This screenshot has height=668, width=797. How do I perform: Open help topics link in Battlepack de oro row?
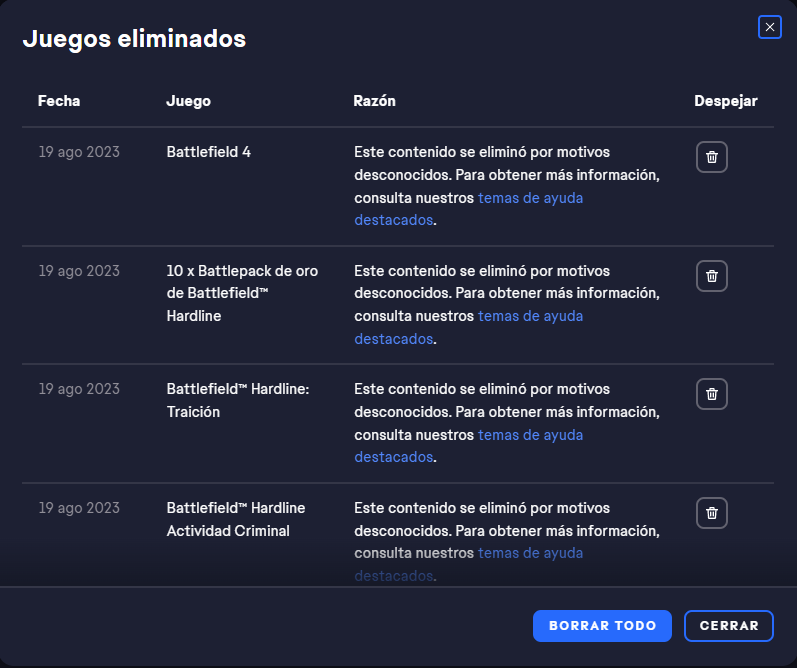(530, 316)
